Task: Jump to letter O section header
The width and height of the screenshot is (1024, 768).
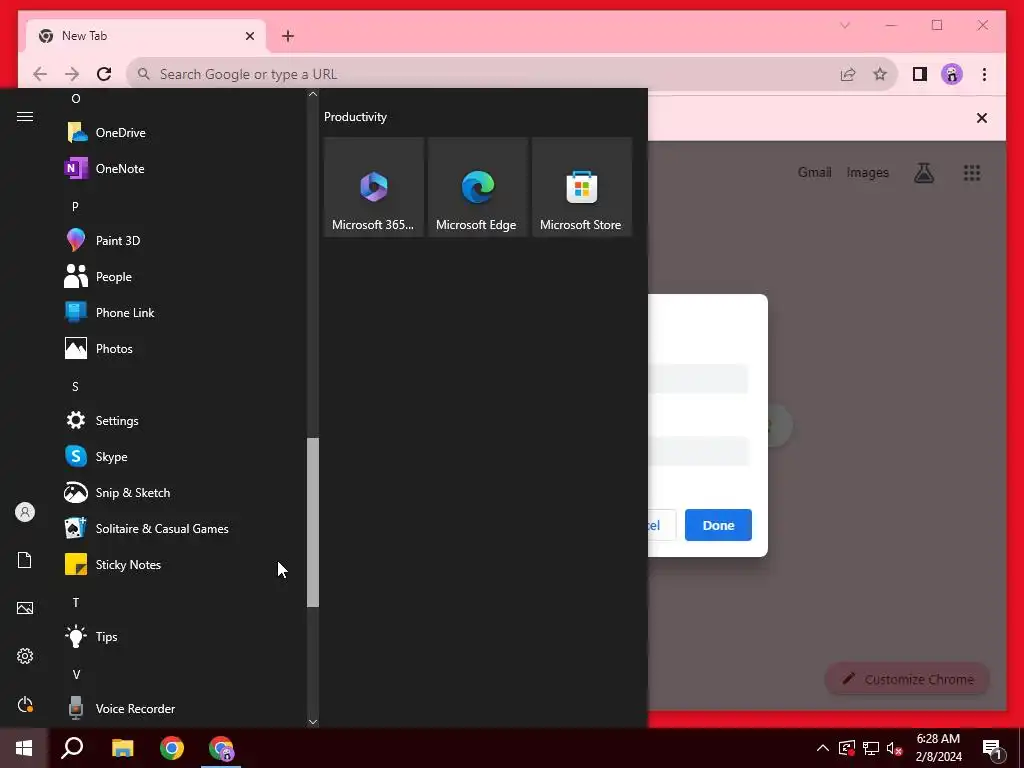Action: 76,99
